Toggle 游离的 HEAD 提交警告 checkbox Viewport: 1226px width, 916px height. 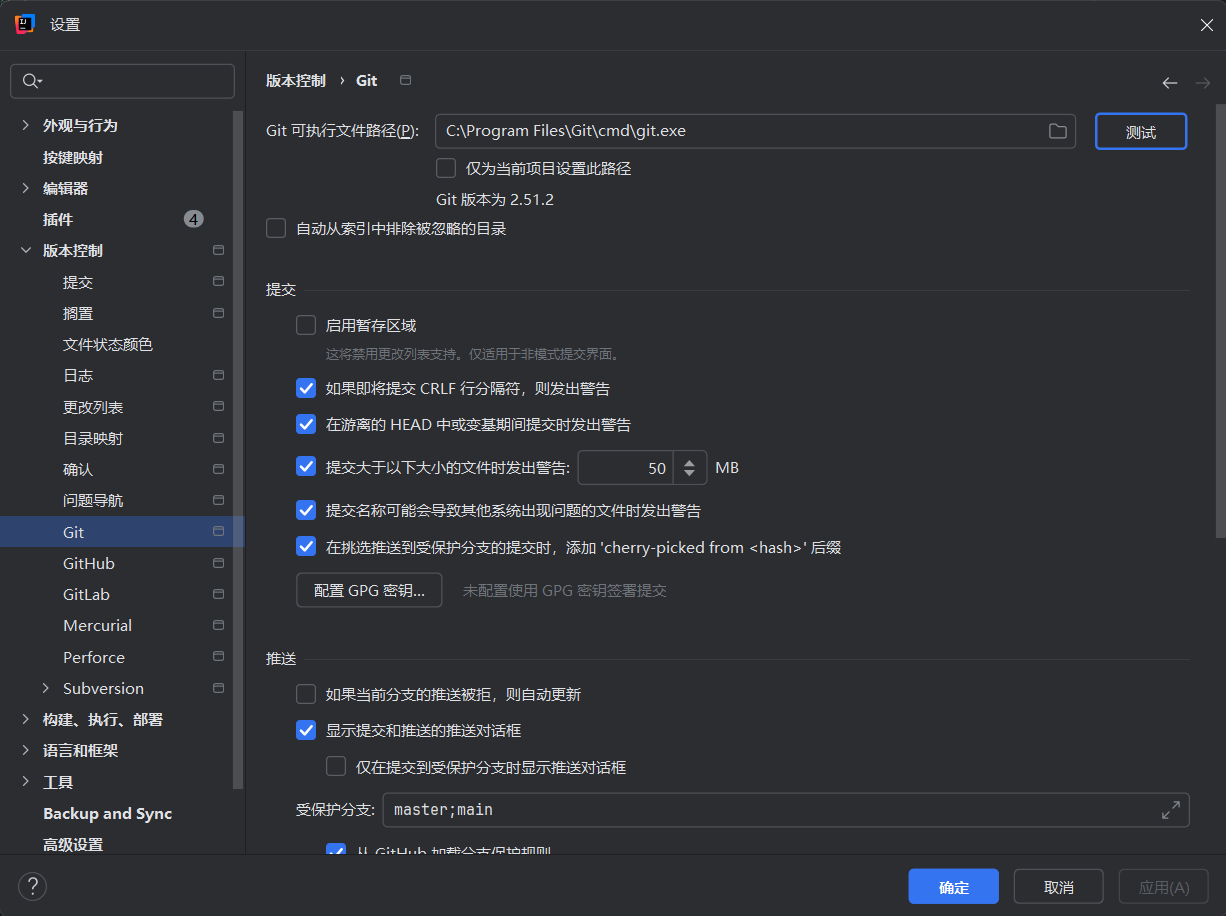coord(306,424)
